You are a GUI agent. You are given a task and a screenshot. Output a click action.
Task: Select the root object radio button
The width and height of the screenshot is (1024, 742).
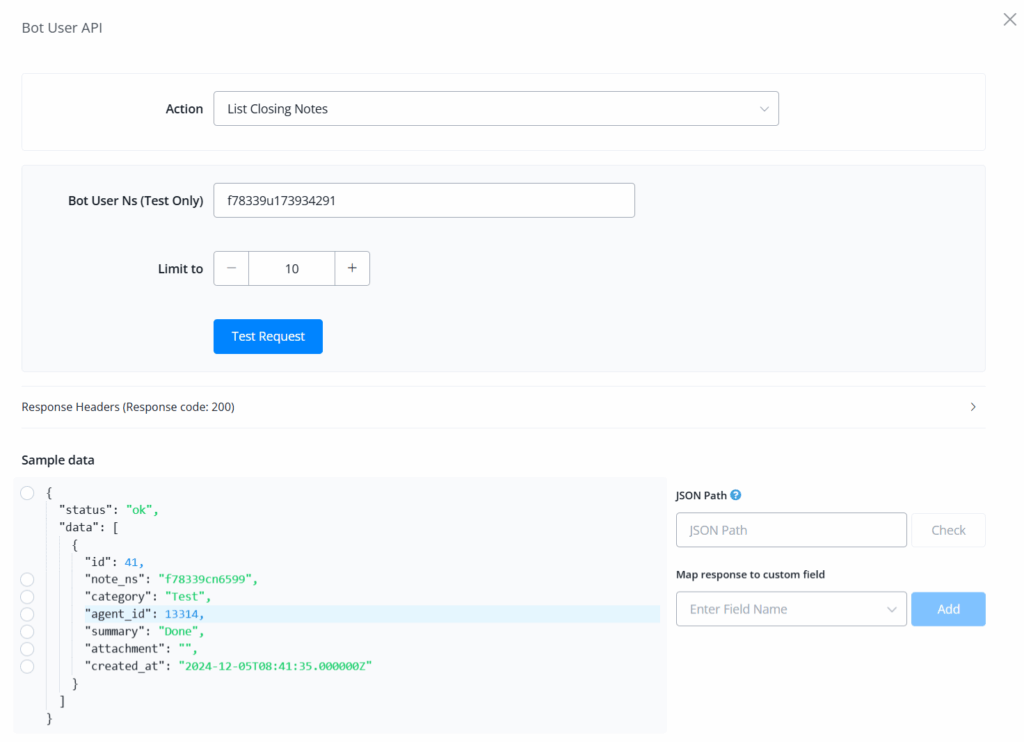click(x=27, y=492)
